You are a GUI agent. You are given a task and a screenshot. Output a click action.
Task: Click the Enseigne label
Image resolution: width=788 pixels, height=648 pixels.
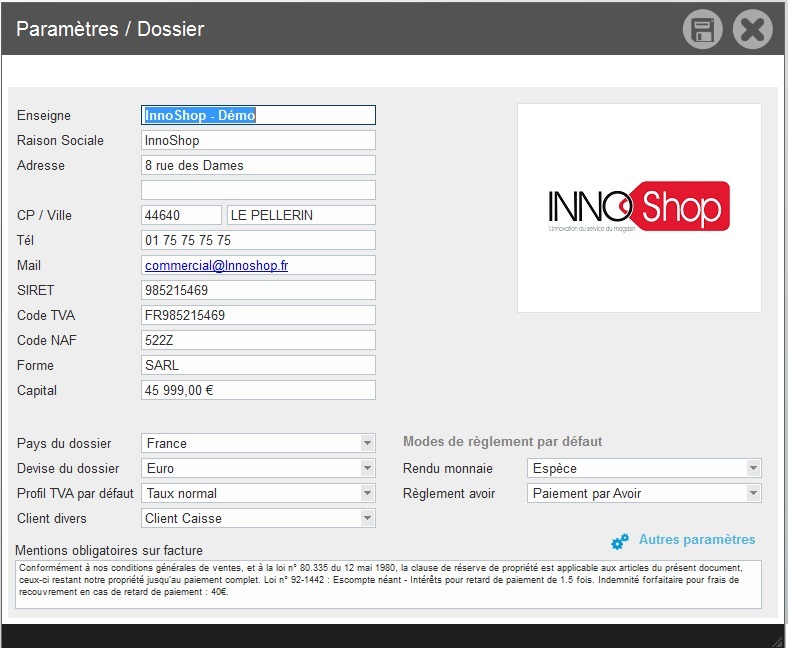(x=44, y=116)
